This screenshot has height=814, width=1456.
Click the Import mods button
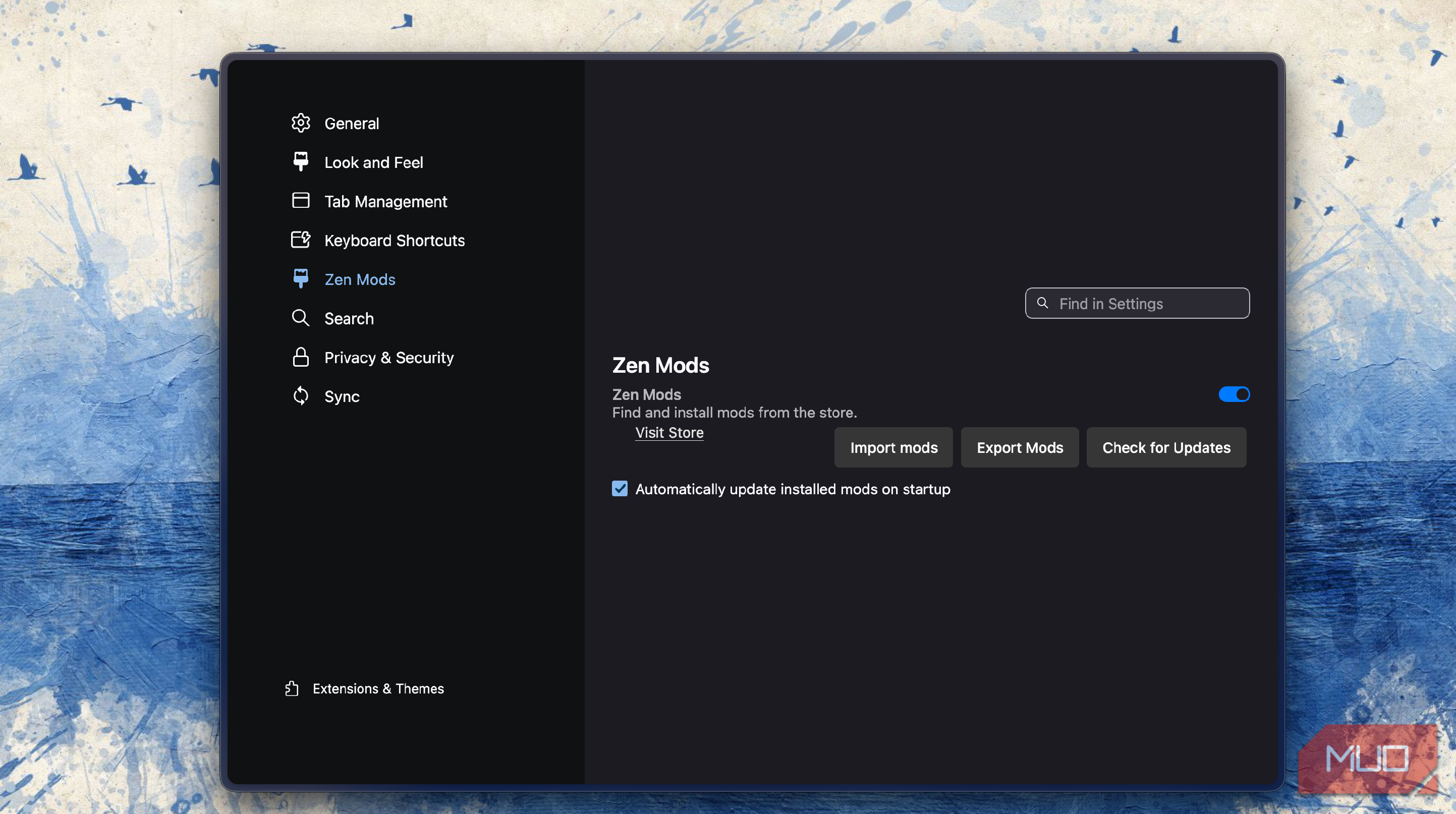[x=893, y=447]
